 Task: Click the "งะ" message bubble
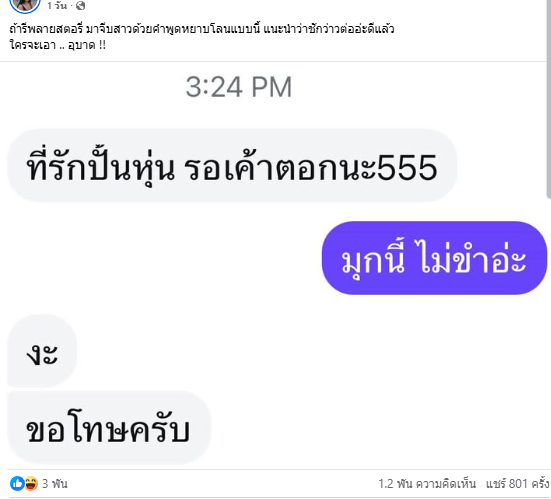(x=42, y=351)
